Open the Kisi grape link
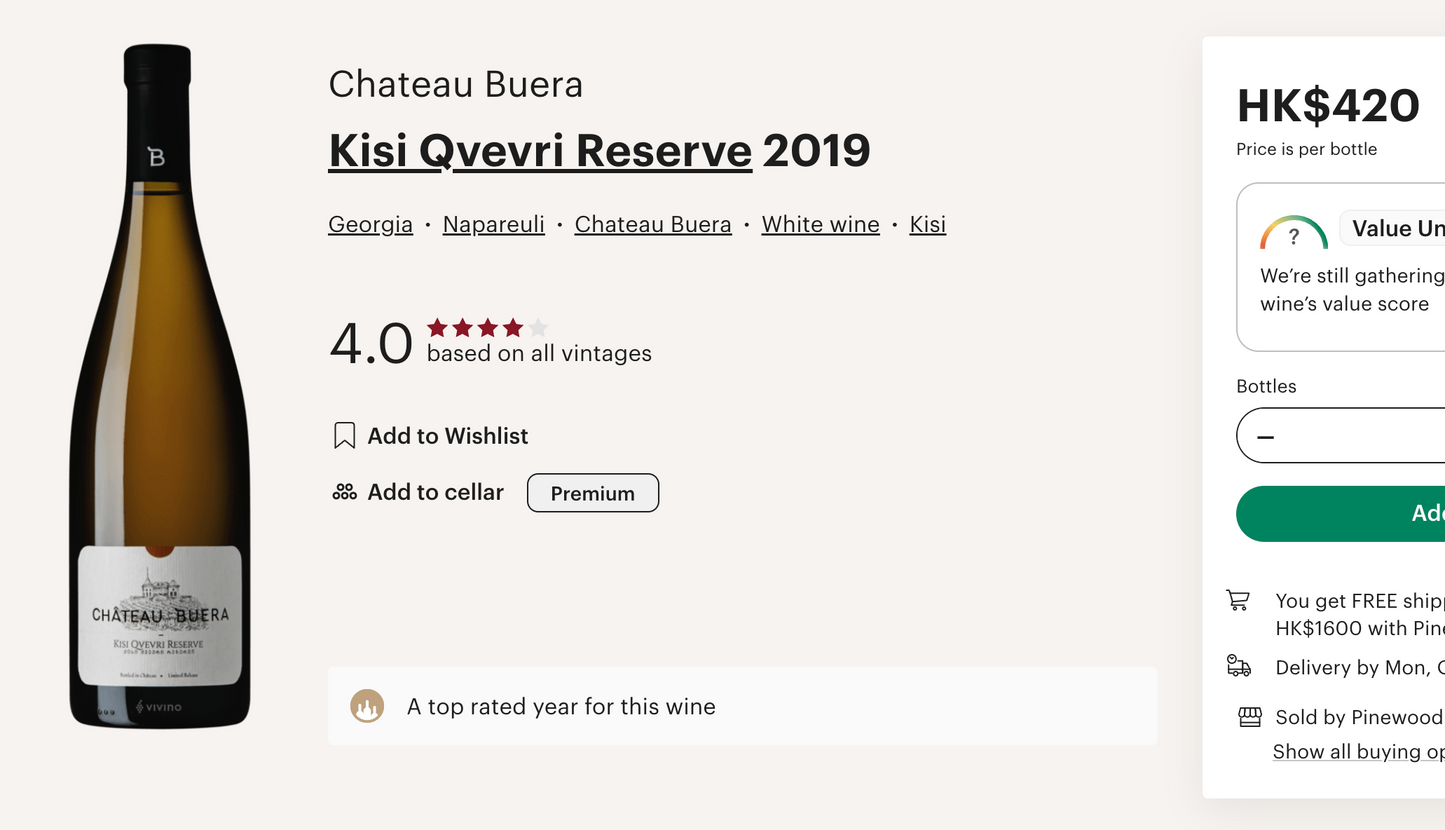 (927, 225)
